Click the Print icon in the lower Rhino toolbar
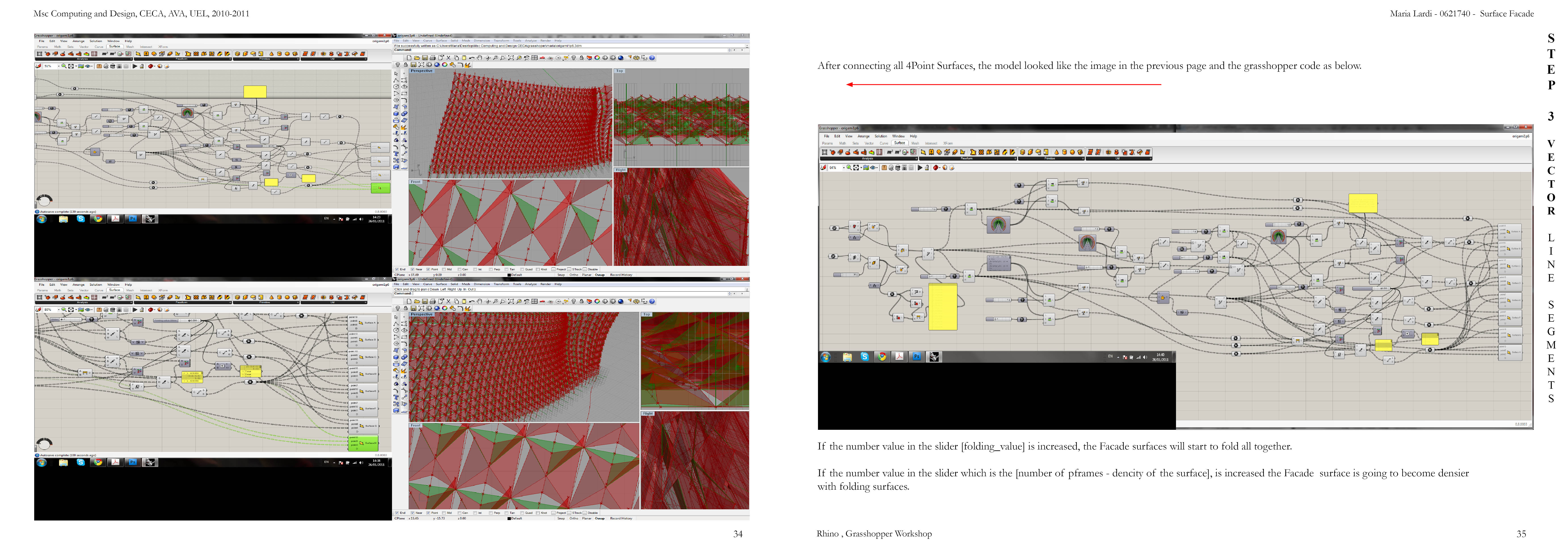The width and height of the screenshot is (1568, 554). (x=433, y=302)
